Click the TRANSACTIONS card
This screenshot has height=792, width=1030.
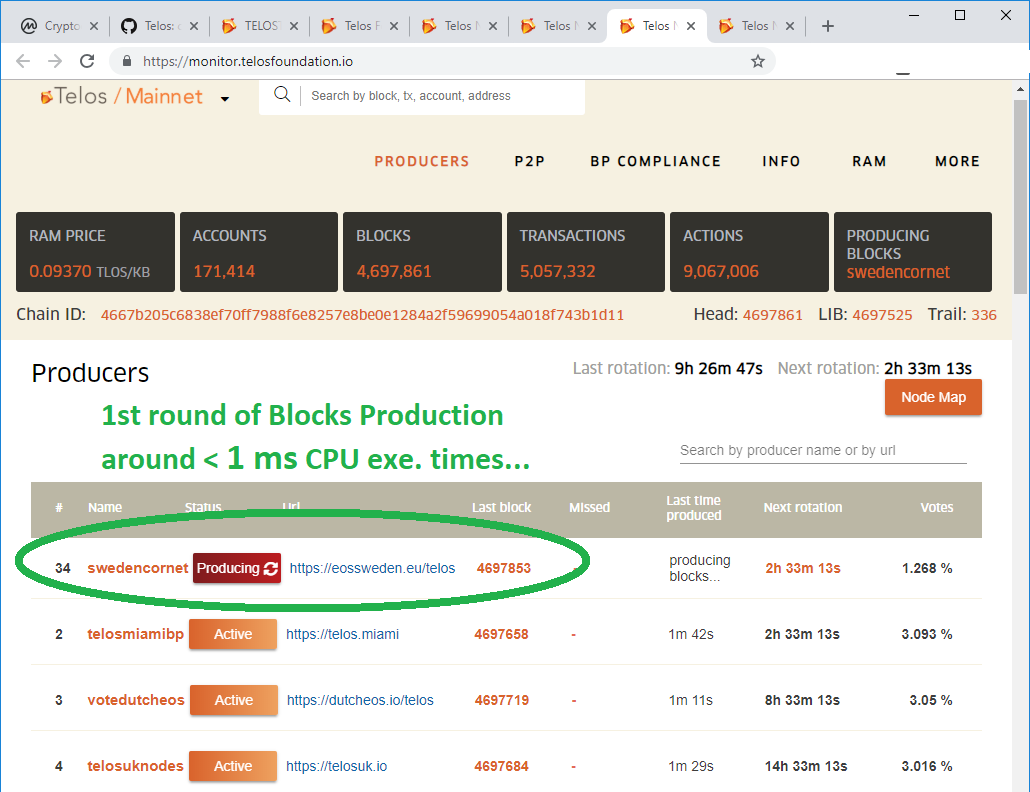pyautogui.click(x=586, y=252)
